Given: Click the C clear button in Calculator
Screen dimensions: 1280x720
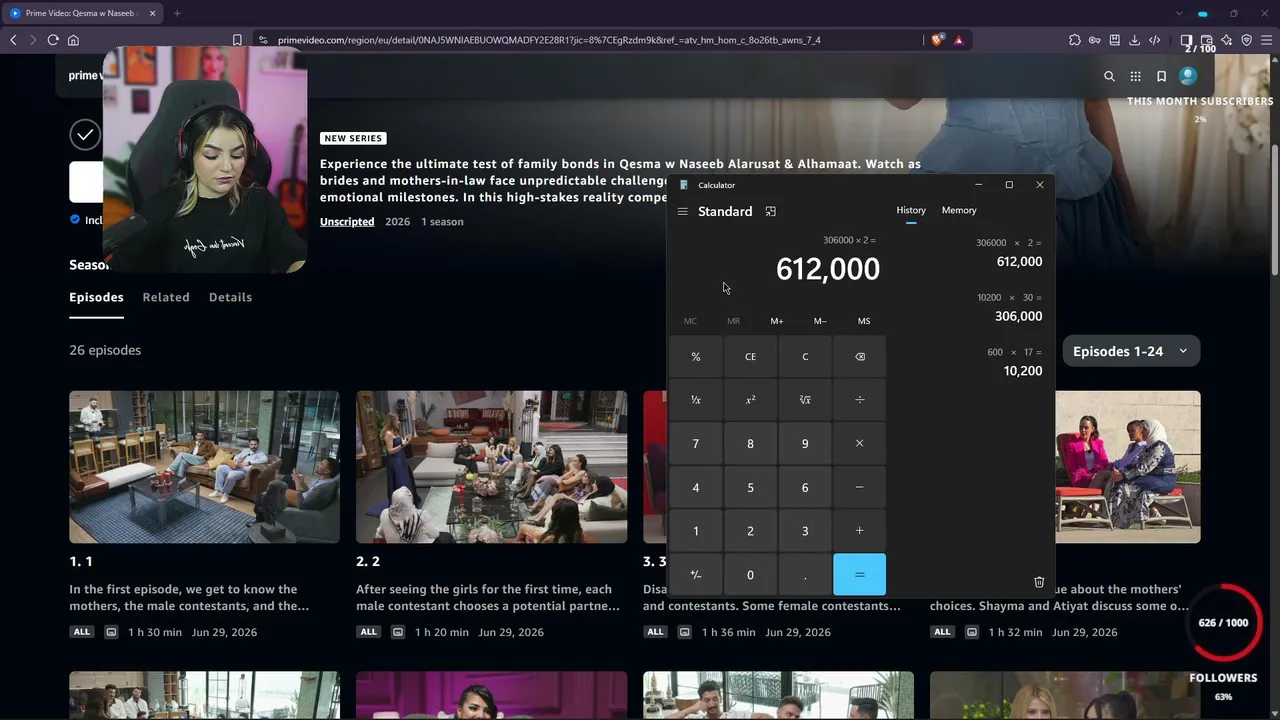Looking at the screenshot, I should click(x=805, y=357).
